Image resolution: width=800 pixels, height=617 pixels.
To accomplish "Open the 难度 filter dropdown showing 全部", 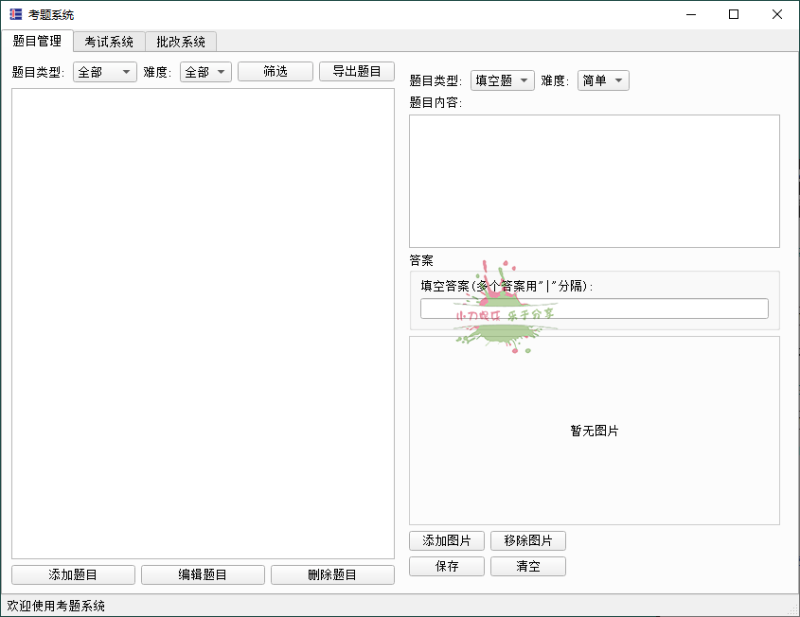I will (204, 72).
